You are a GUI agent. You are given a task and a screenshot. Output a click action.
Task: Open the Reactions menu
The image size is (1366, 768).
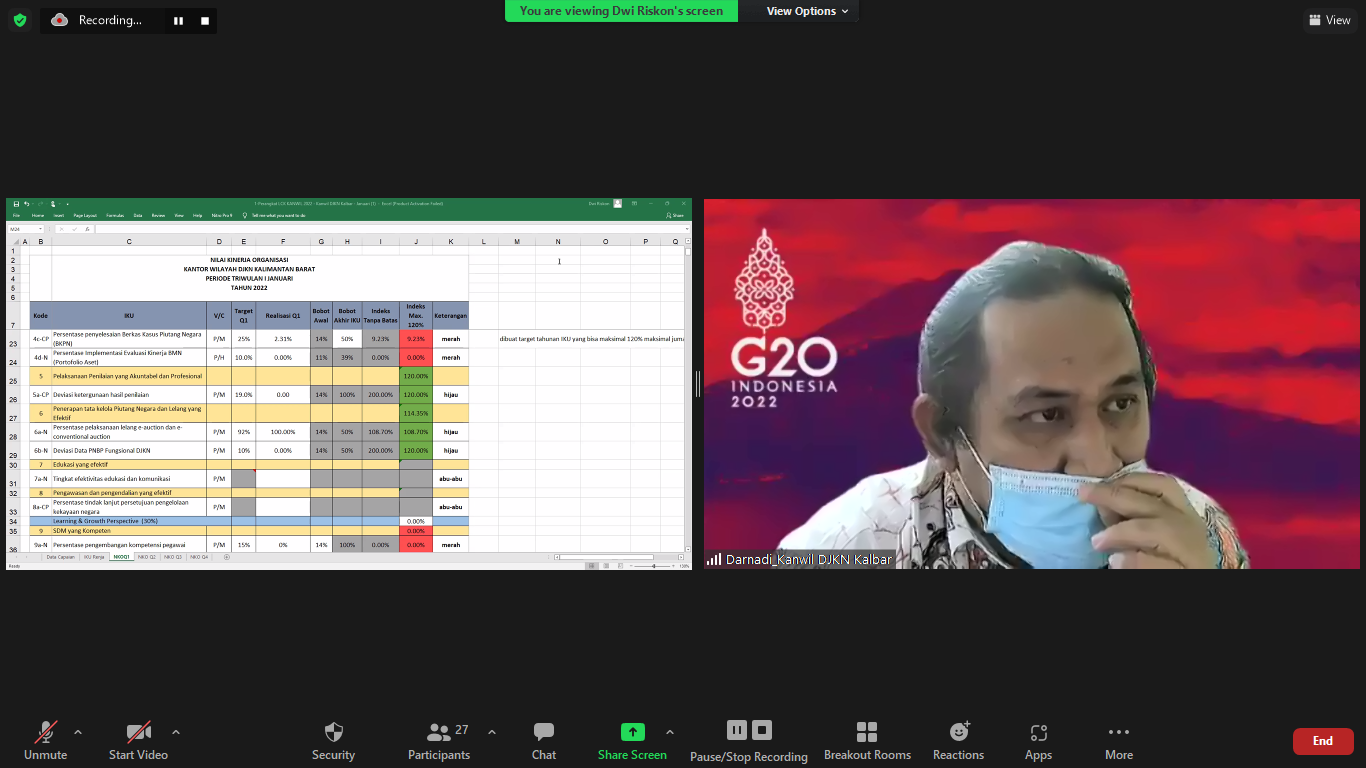click(x=959, y=732)
